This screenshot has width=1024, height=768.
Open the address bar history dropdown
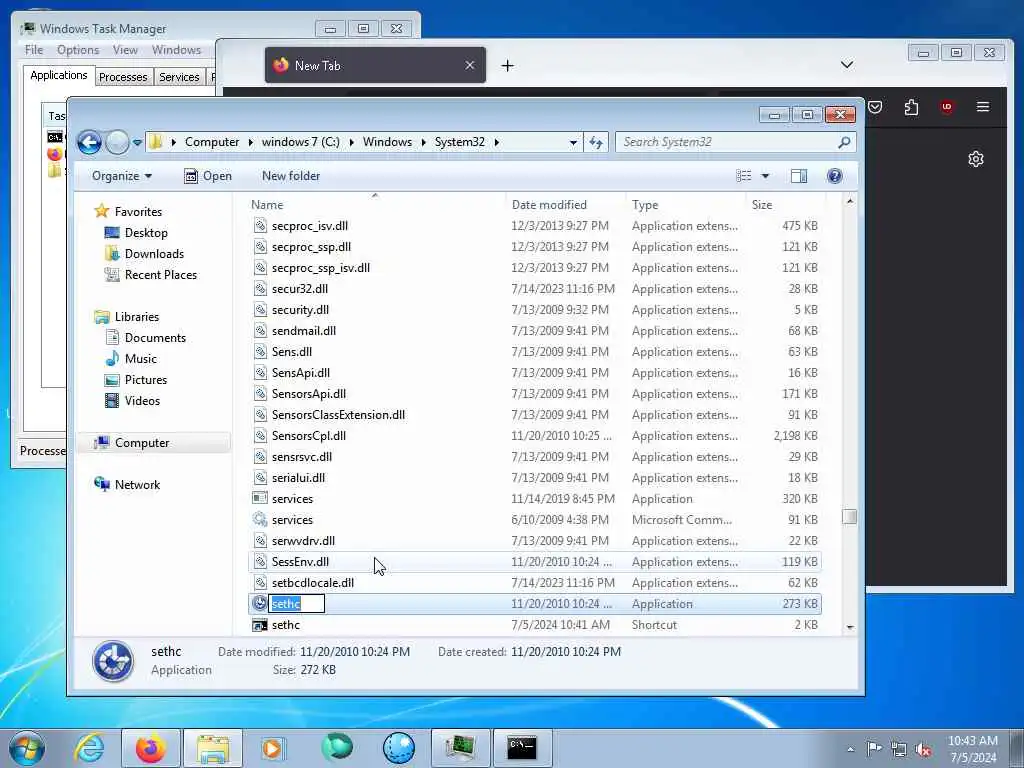tap(573, 142)
